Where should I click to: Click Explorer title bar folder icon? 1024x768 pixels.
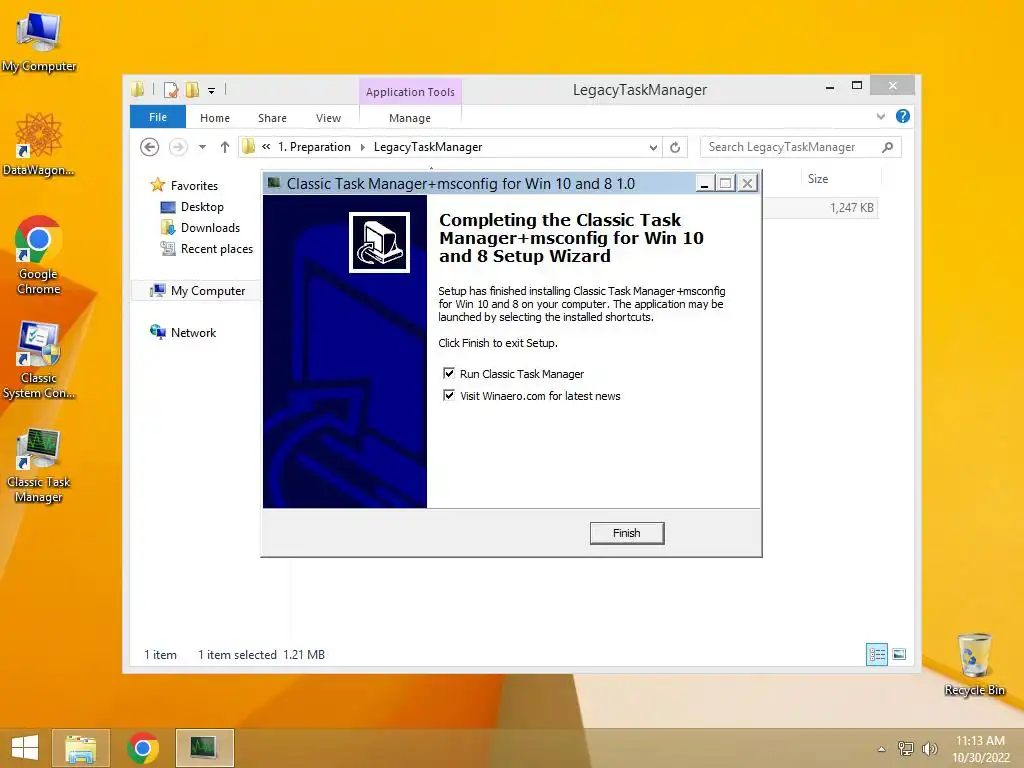[x=137, y=89]
